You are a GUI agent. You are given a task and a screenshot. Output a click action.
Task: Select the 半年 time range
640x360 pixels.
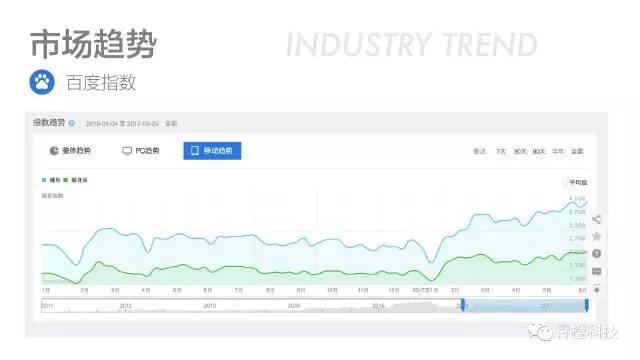558,151
